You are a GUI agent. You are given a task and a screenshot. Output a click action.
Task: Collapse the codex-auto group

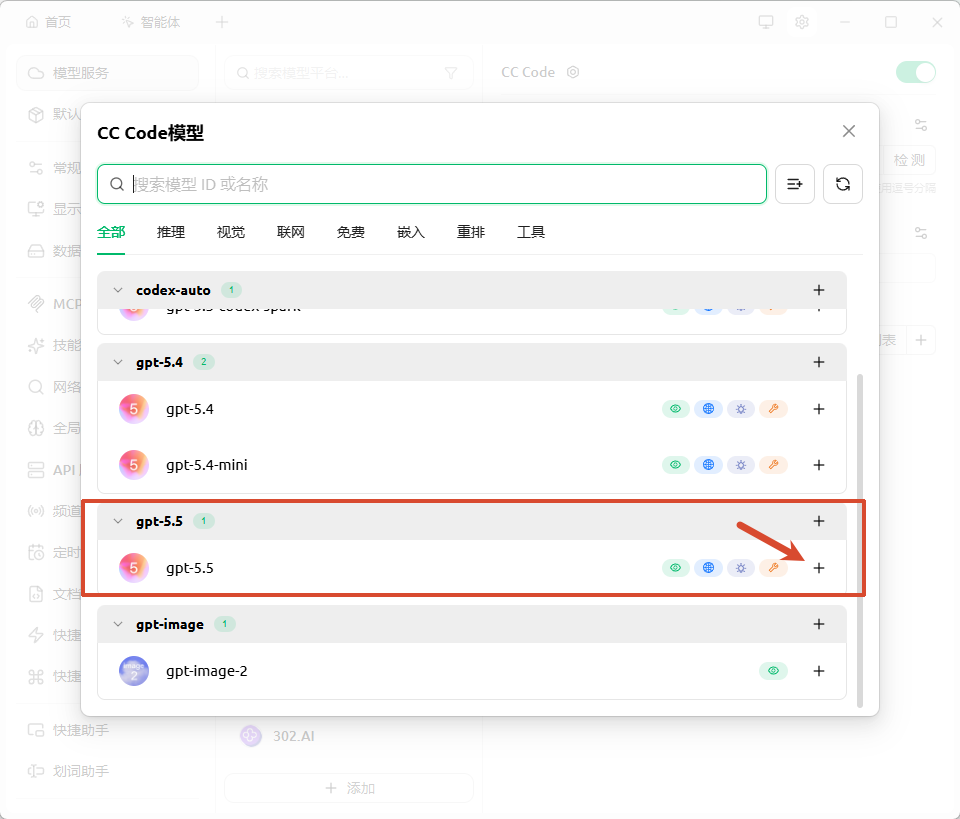(118, 290)
